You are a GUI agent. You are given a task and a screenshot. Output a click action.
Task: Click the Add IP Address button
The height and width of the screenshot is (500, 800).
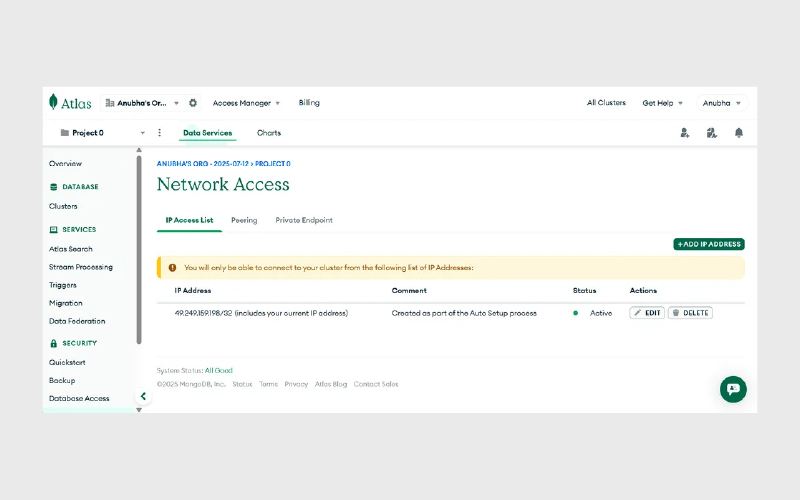[709, 244]
